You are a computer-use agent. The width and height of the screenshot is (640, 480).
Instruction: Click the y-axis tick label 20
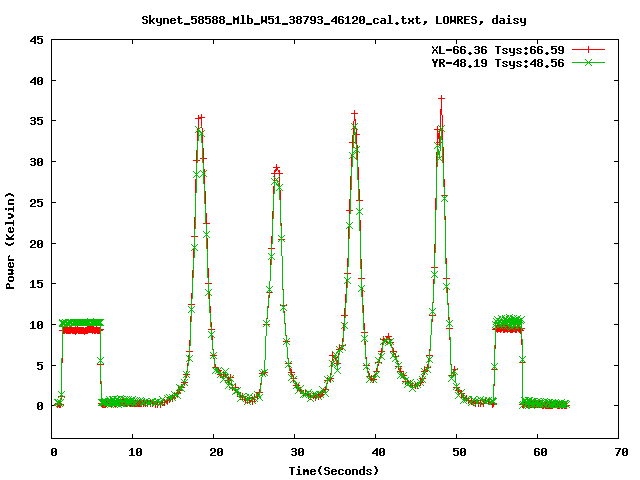[36, 243]
